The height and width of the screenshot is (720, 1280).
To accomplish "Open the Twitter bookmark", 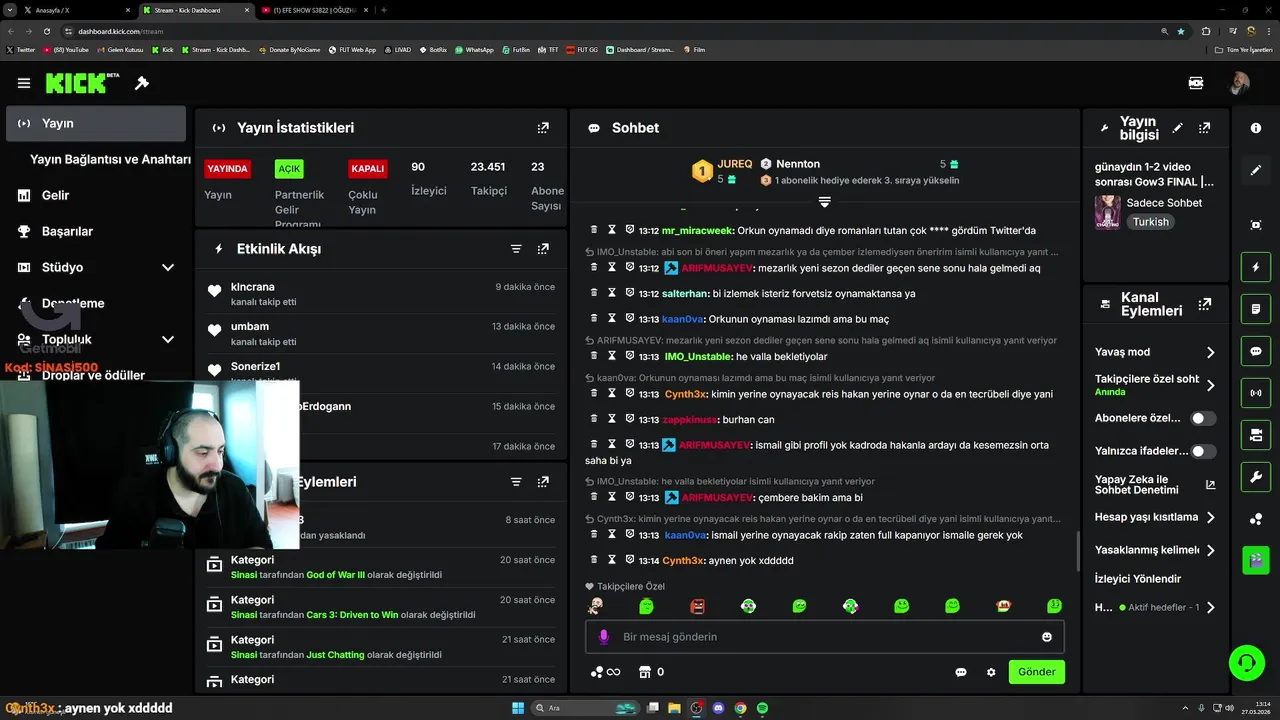I will 20,49.
